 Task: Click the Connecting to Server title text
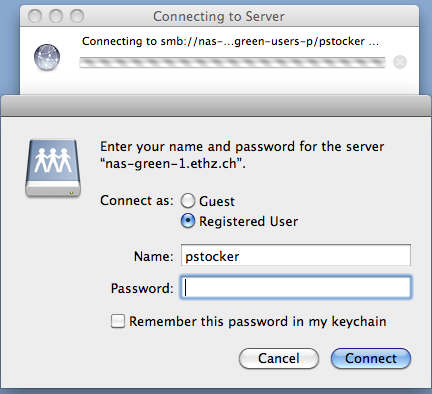click(219, 16)
